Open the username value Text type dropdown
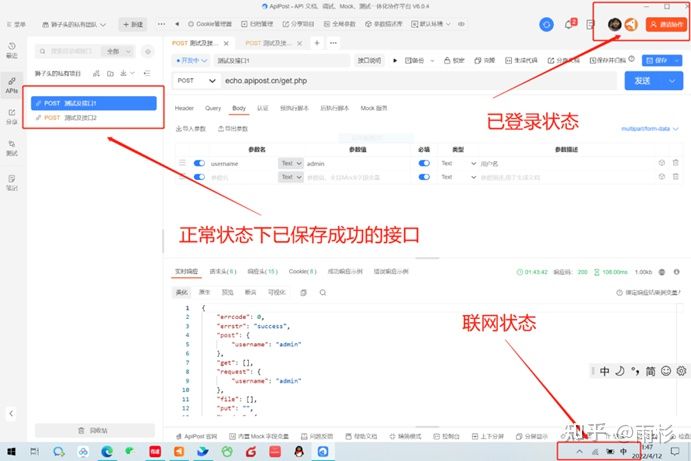691x461 pixels. click(x=291, y=163)
